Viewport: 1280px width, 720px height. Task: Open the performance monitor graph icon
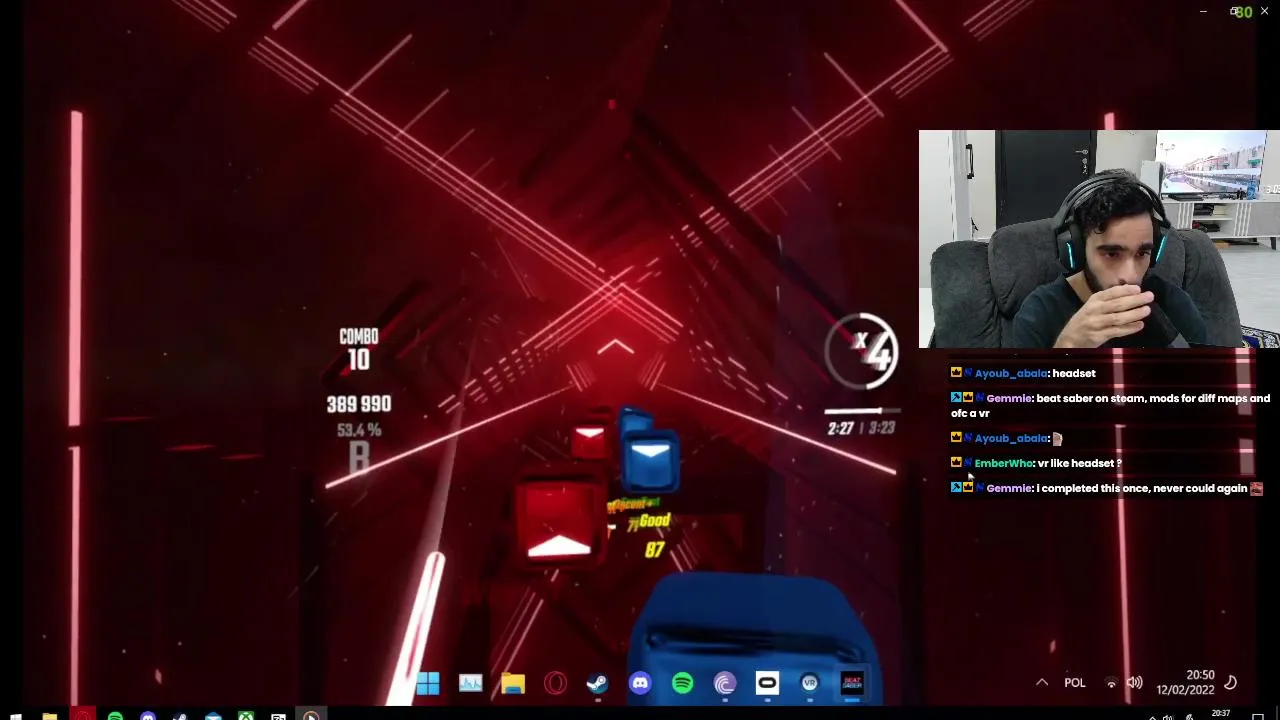pyautogui.click(x=470, y=683)
